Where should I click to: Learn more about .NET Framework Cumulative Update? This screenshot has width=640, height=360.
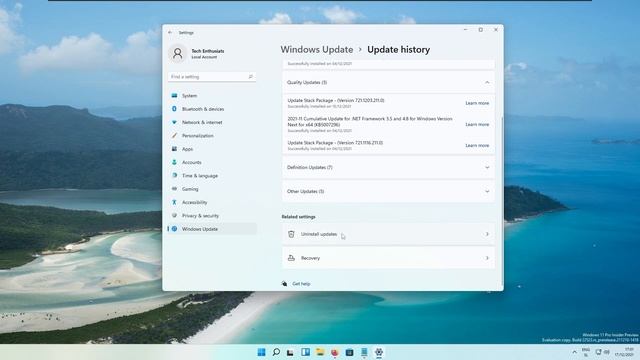tap(477, 124)
